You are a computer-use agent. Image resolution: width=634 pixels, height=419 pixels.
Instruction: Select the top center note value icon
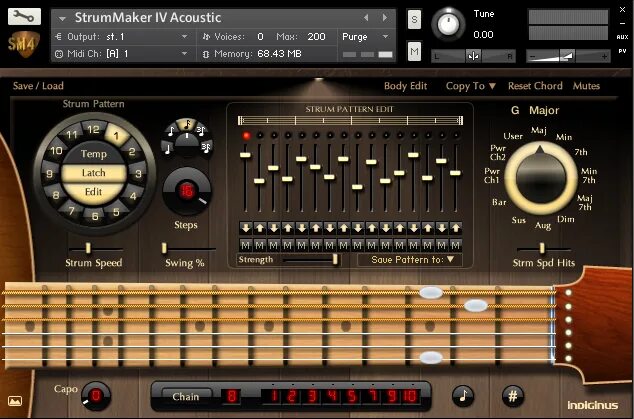(x=187, y=123)
